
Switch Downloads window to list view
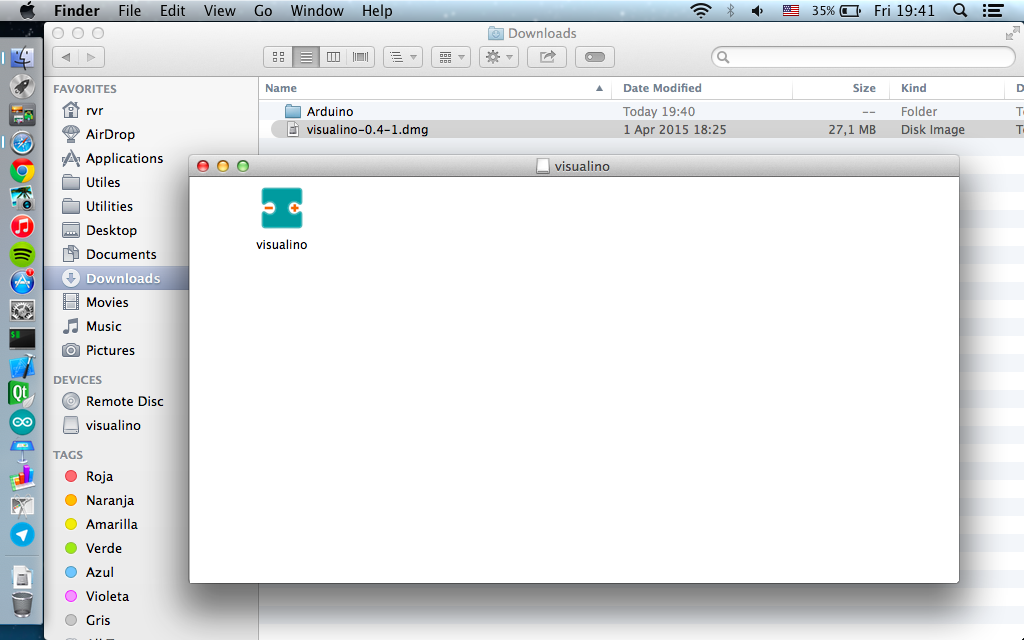(306, 57)
